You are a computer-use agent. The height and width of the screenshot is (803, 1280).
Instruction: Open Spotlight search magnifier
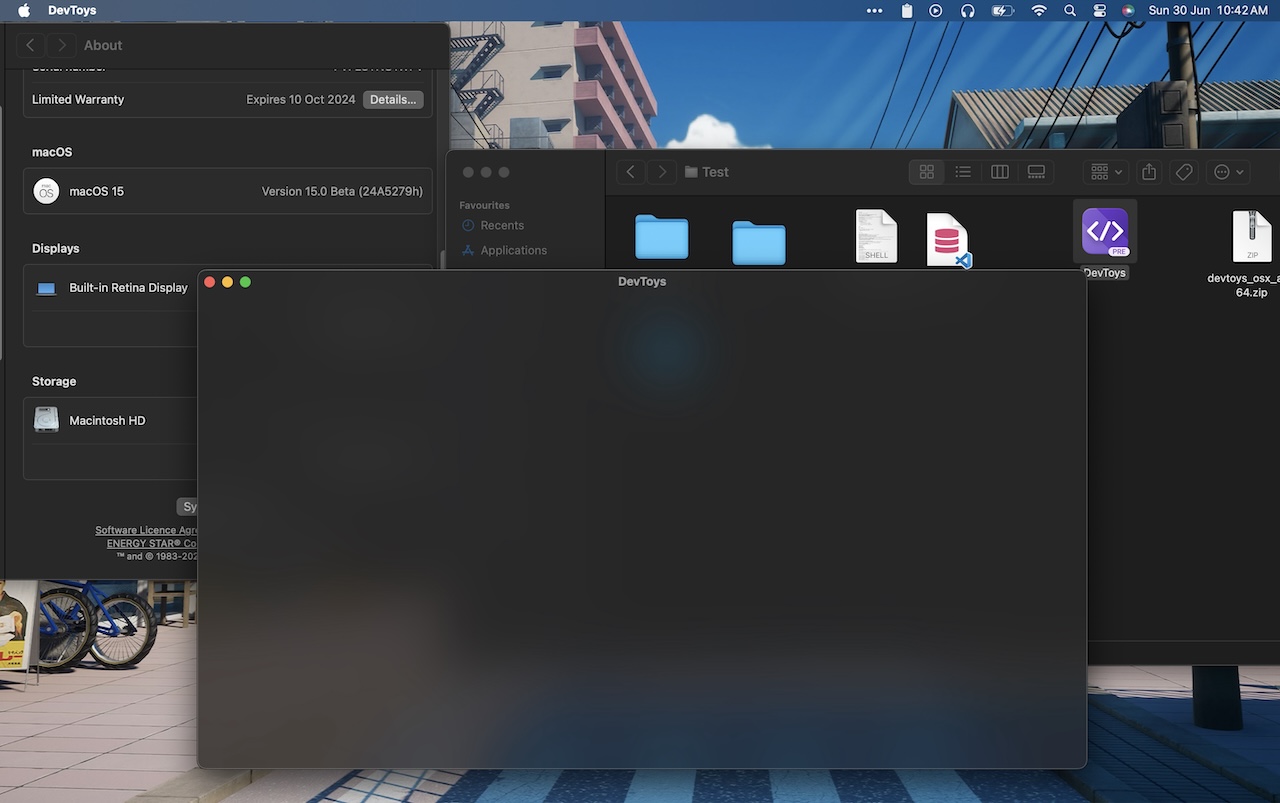coord(1070,10)
